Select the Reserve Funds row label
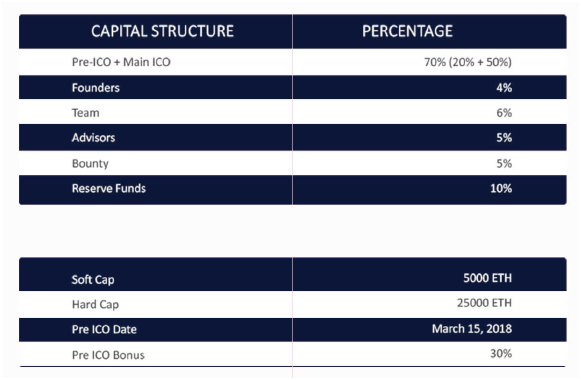 [x=109, y=189]
